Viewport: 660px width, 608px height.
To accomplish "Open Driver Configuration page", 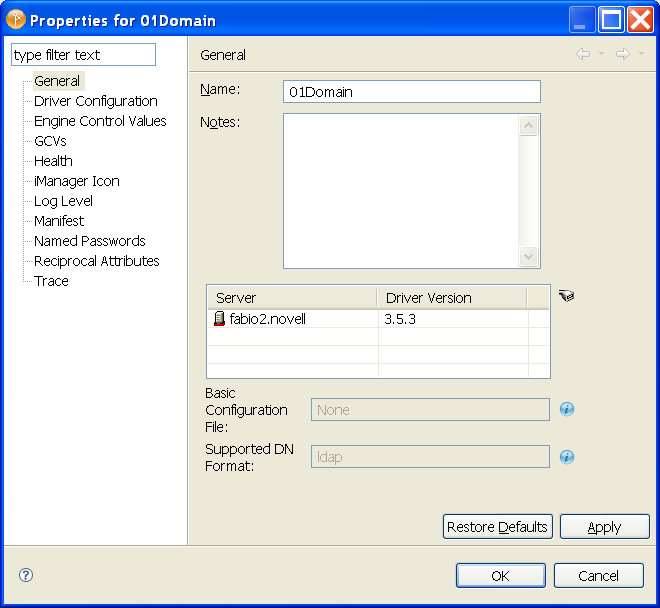I will coord(96,101).
